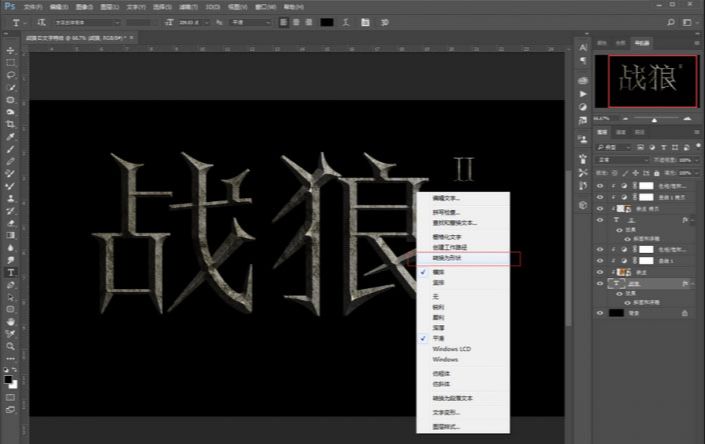The width and height of the screenshot is (705, 444).
Task: Open the workspace switcher icon
Action: [x=687, y=22]
